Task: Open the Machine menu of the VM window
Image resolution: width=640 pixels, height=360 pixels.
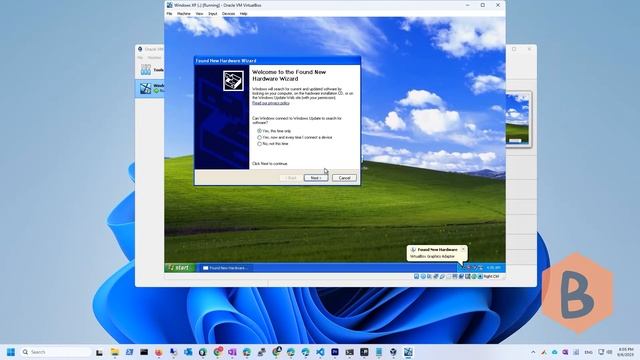Action: [184, 13]
